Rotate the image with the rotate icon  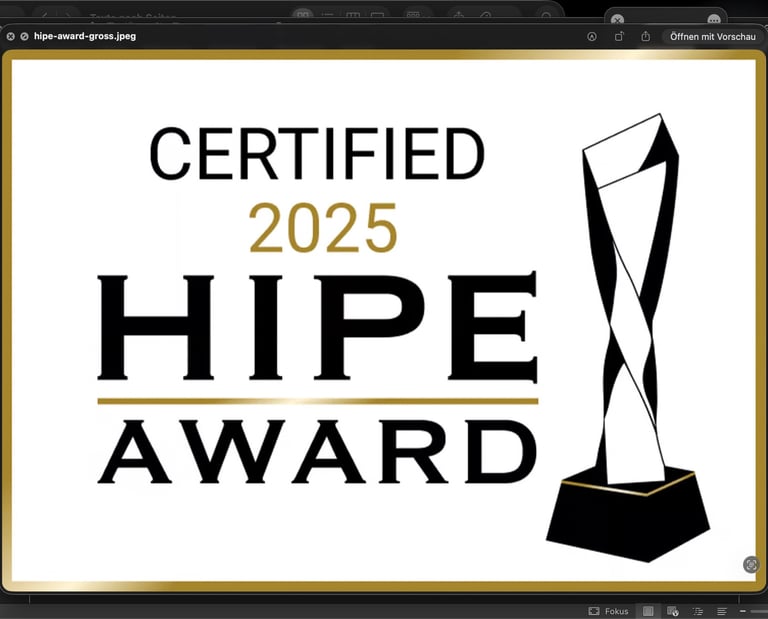point(619,36)
